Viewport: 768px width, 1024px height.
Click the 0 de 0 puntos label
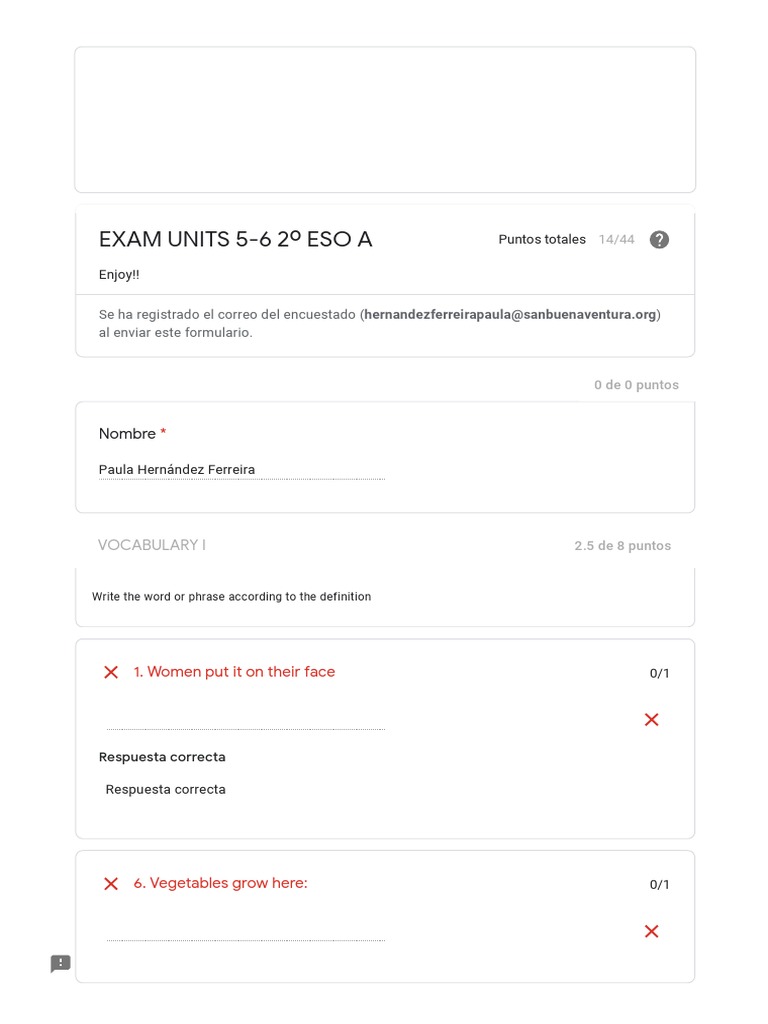coord(636,385)
